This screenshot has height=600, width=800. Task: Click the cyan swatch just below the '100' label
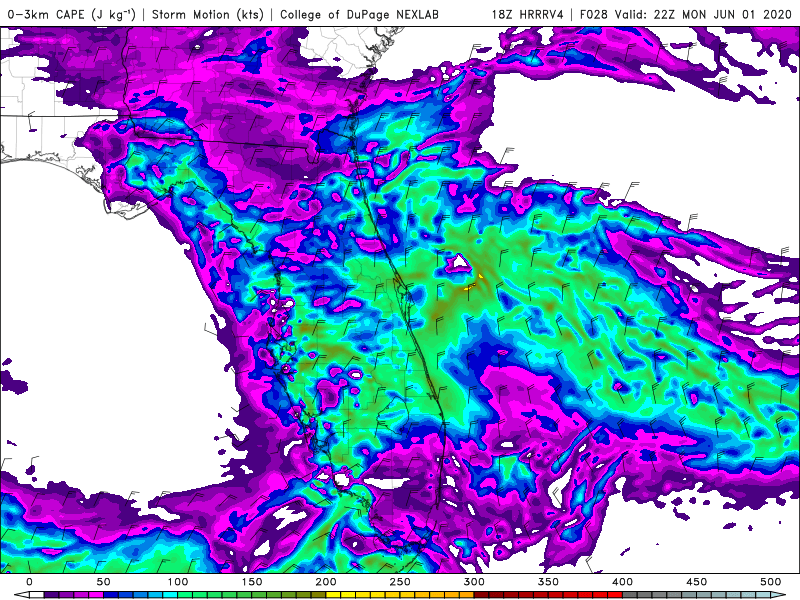pyautogui.click(x=170, y=595)
